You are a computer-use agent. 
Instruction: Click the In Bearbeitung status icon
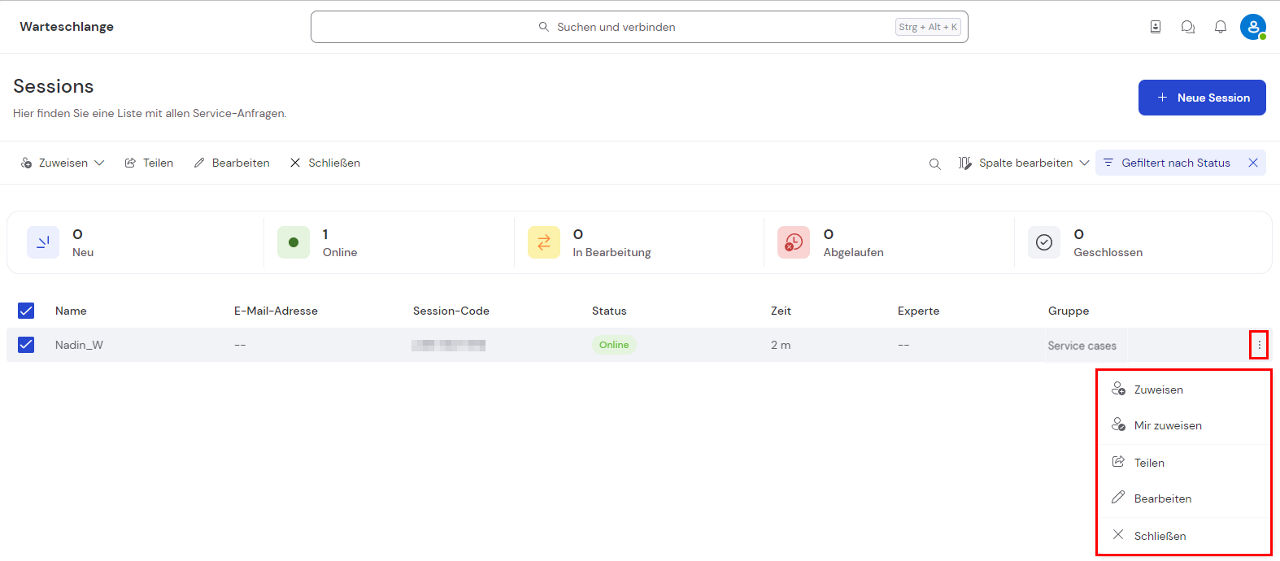click(x=544, y=242)
